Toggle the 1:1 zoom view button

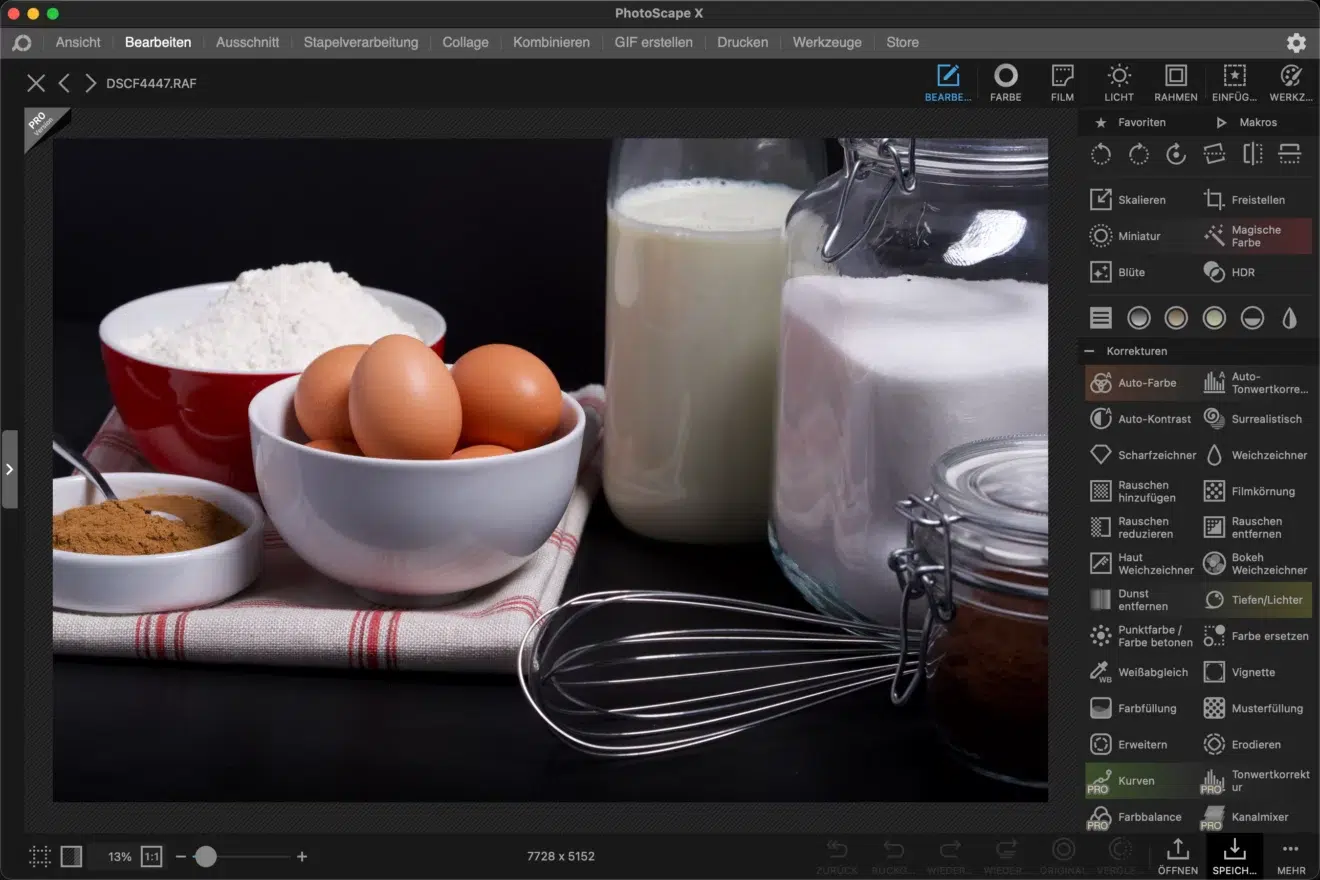click(151, 856)
